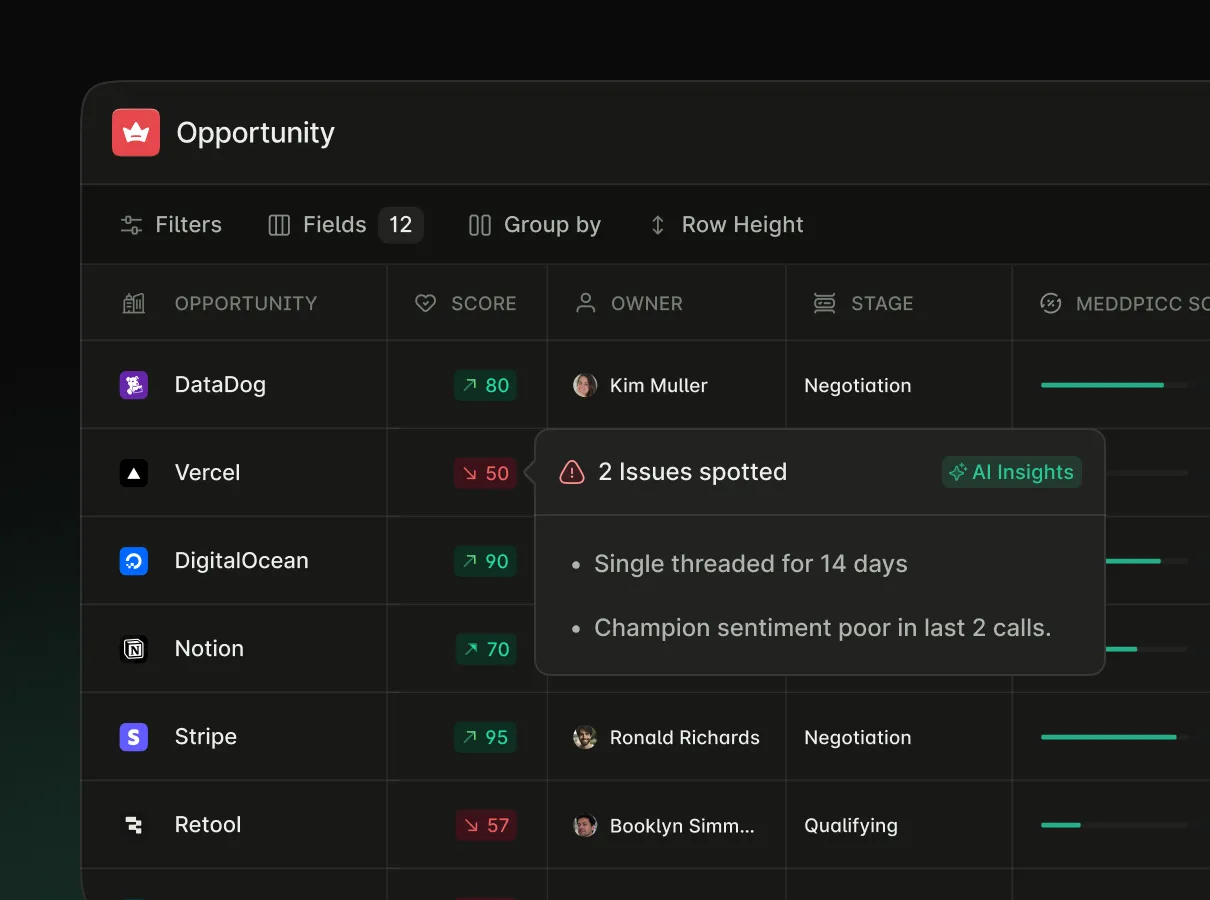Viewport: 1210px width, 900px height.
Task: Select the truncated Booklyn Simm... owner name
Action: (x=682, y=825)
